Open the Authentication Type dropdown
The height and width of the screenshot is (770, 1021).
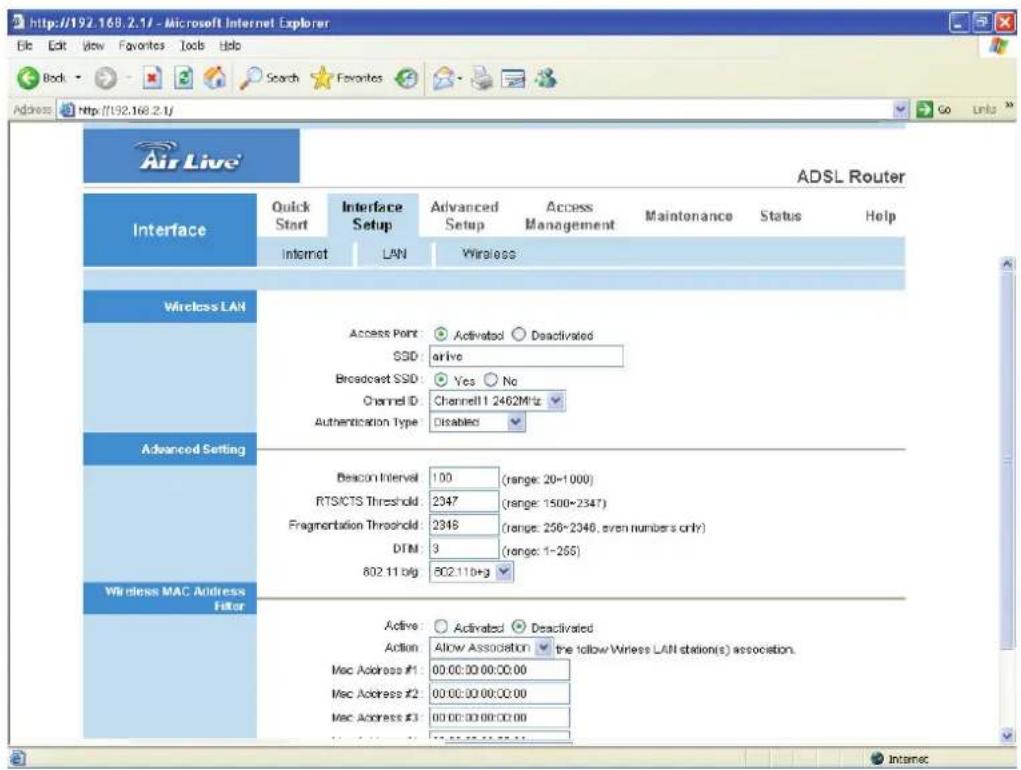(x=516, y=422)
